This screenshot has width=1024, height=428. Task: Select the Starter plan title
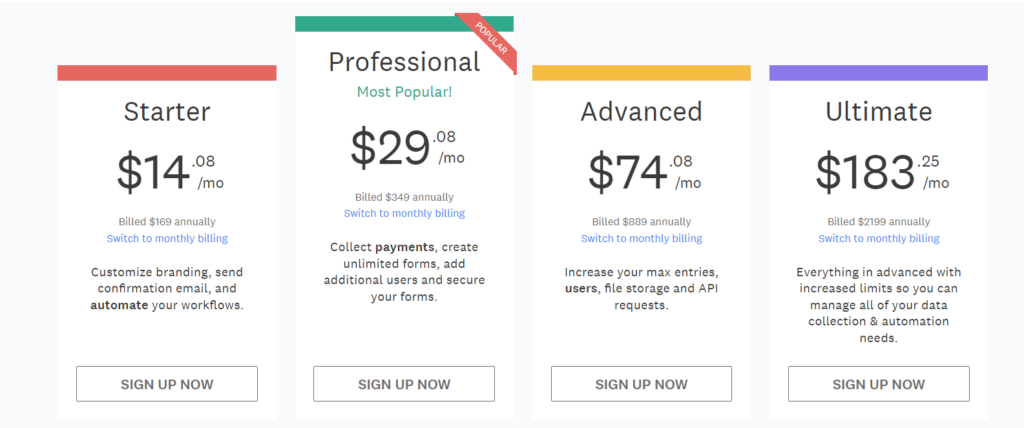167,111
